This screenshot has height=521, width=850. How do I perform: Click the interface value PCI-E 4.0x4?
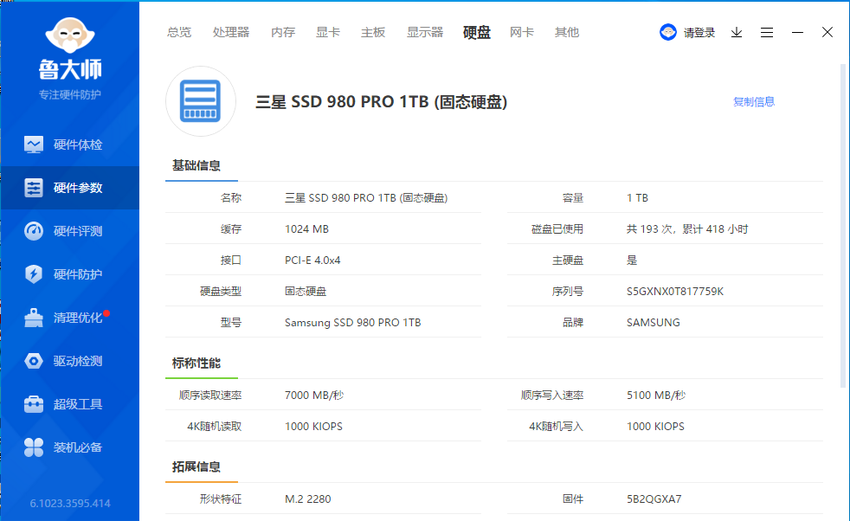click(313, 260)
